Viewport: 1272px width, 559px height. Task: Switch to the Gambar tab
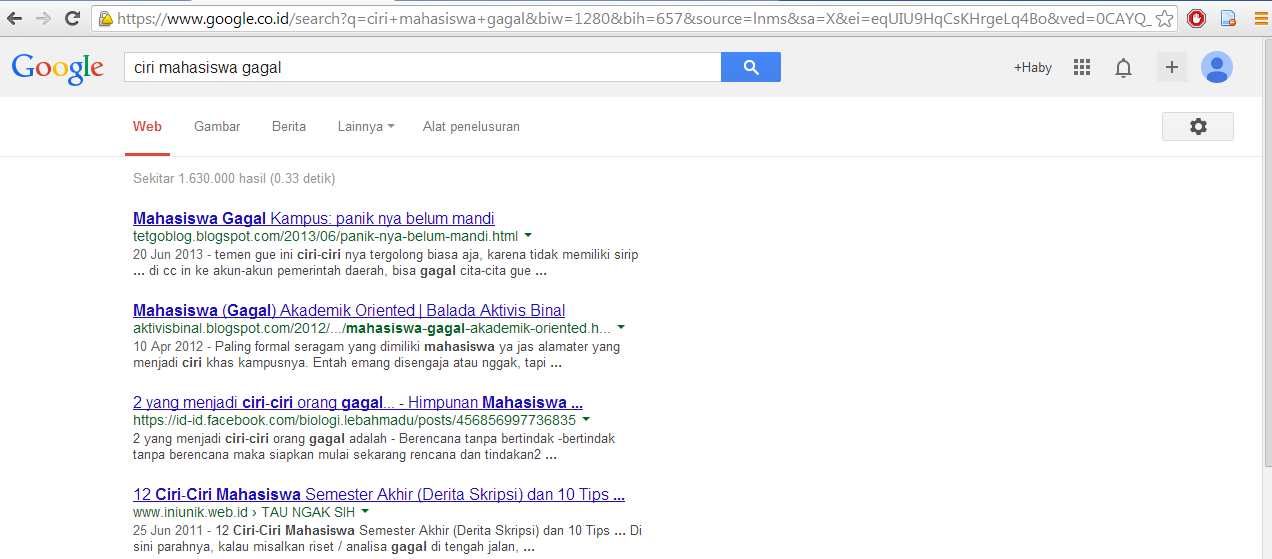(217, 126)
